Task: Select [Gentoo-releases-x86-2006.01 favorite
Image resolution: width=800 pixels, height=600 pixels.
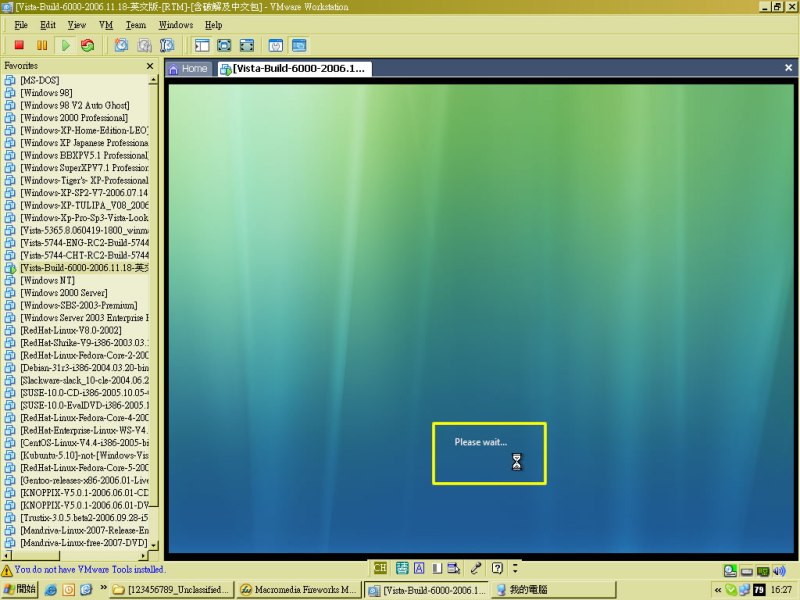Action: coord(84,480)
